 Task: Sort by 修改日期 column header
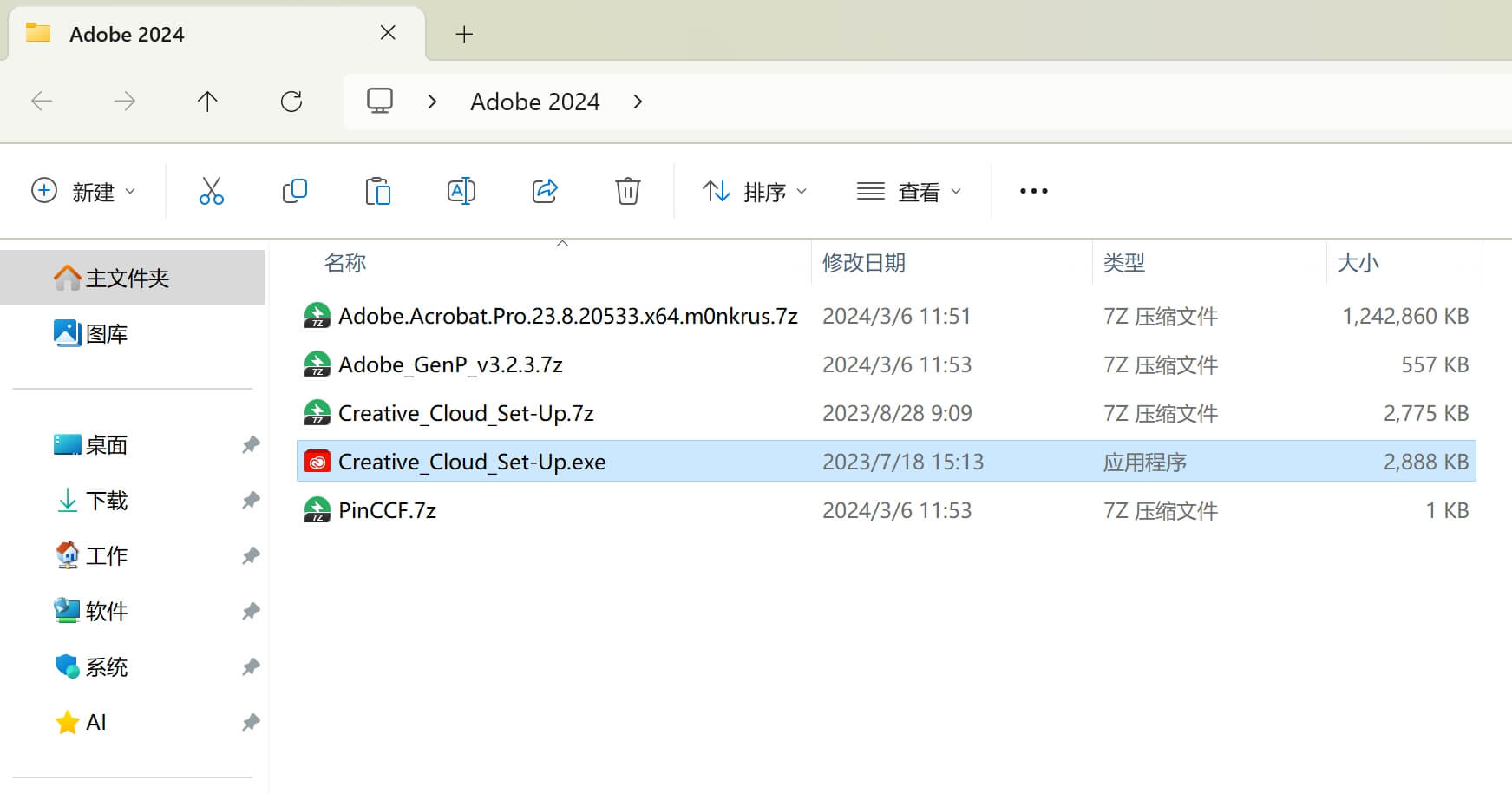click(x=864, y=262)
